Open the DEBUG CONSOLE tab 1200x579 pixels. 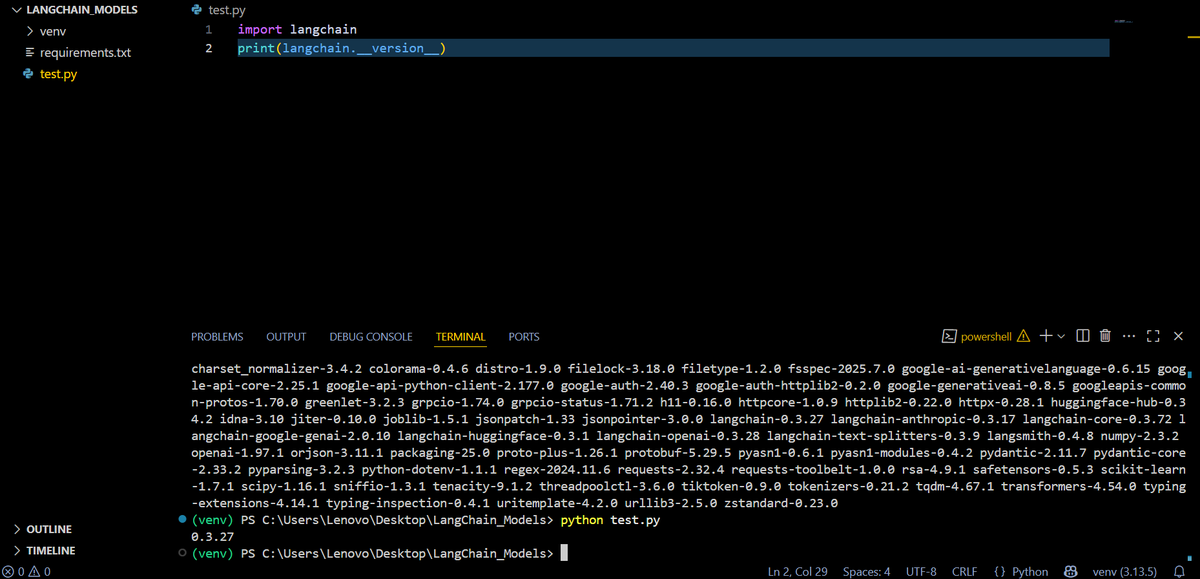(371, 337)
